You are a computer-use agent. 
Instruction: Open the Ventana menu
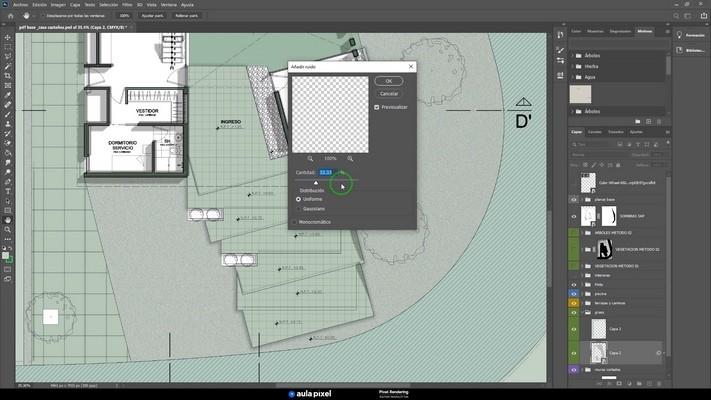pos(169,5)
